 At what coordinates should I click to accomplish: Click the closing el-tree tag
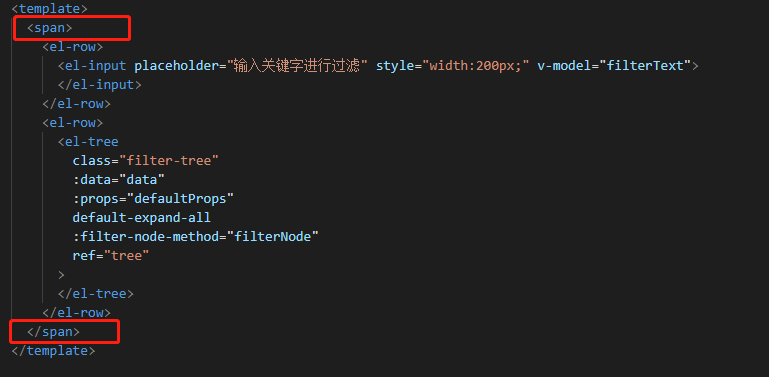tap(96, 294)
